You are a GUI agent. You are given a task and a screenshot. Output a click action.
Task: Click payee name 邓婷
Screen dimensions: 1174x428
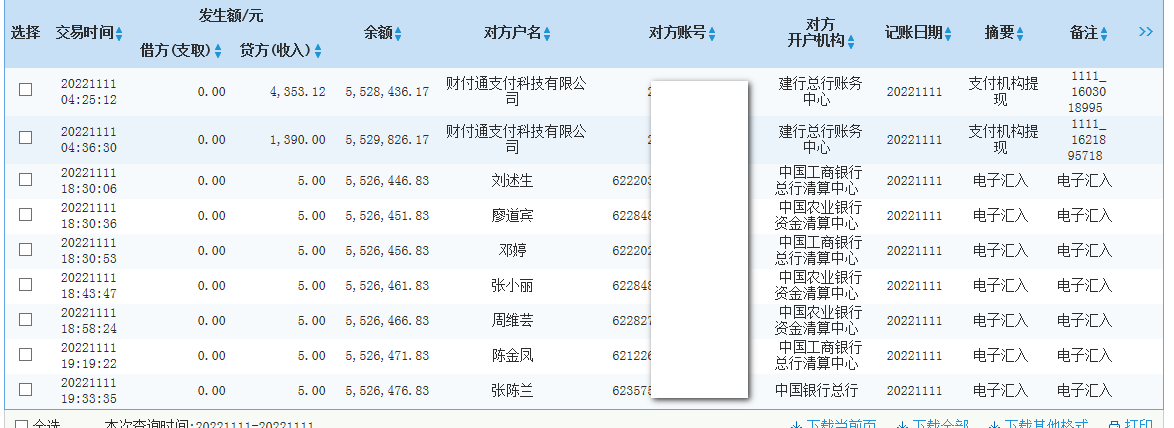(x=512, y=251)
